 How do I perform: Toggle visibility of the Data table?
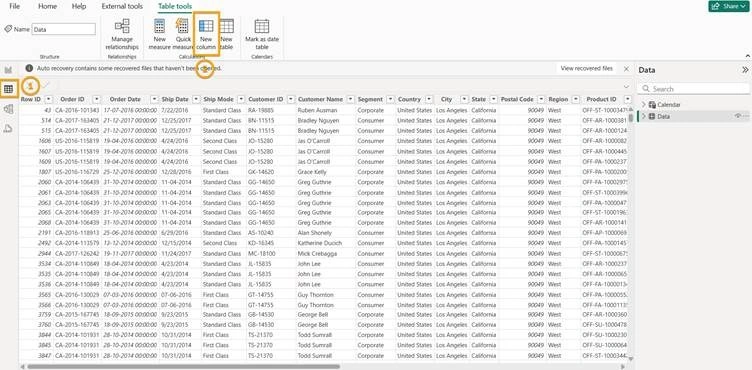[x=738, y=116]
